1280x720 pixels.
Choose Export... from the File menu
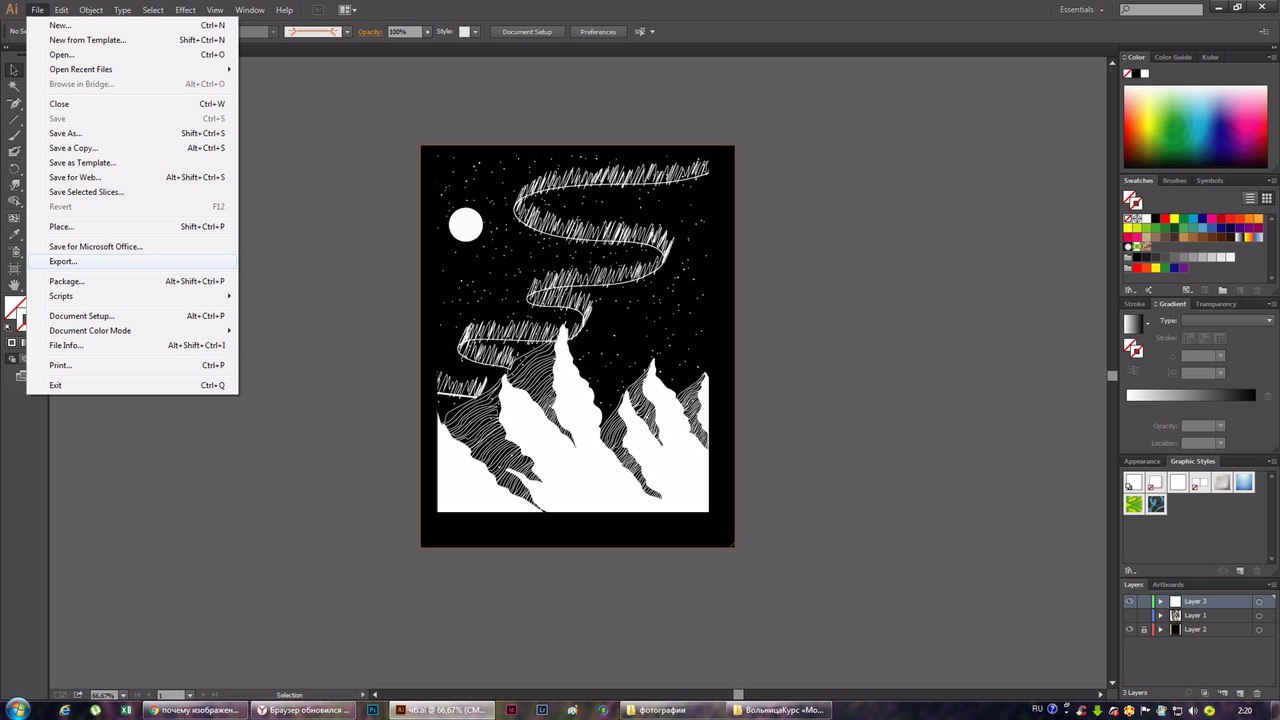pyautogui.click(x=133, y=261)
